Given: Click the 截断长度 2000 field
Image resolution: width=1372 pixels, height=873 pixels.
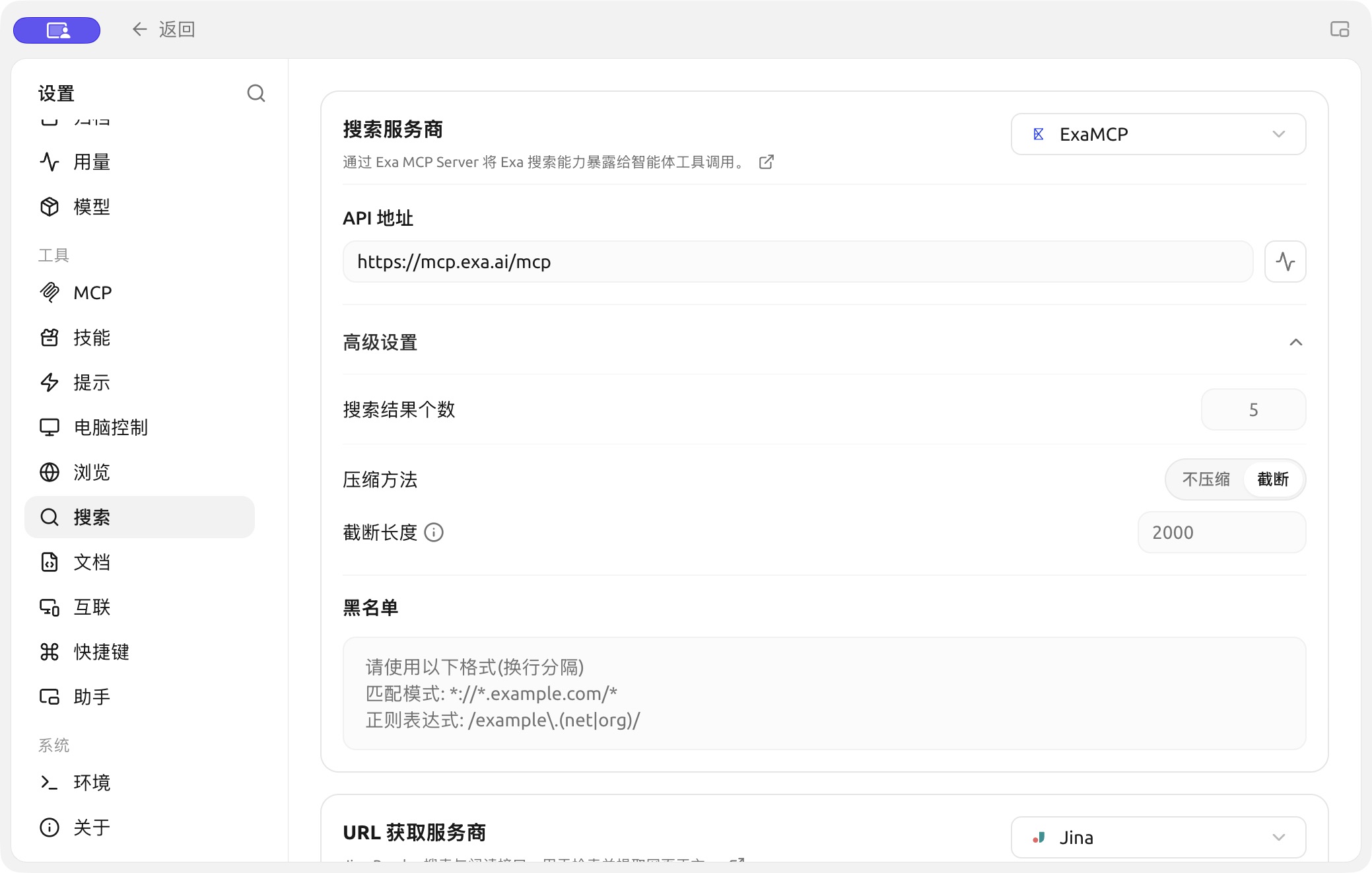Looking at the screenshot, I should tap(1221, 532).
